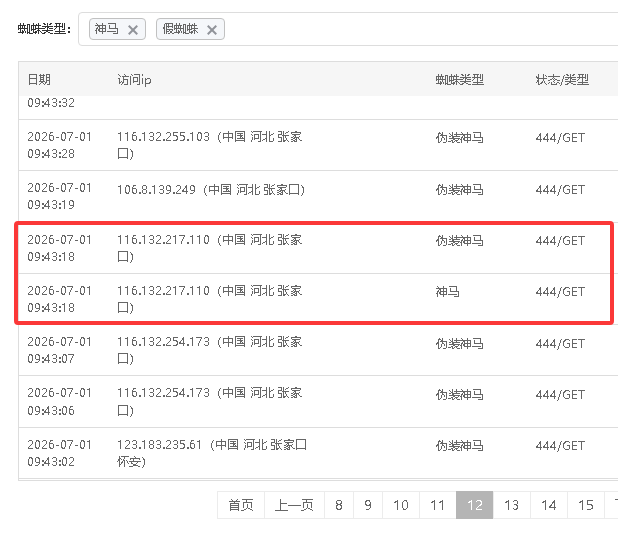Select current page 12
Viewport: 618px width, 536px height.
[475, 505]
